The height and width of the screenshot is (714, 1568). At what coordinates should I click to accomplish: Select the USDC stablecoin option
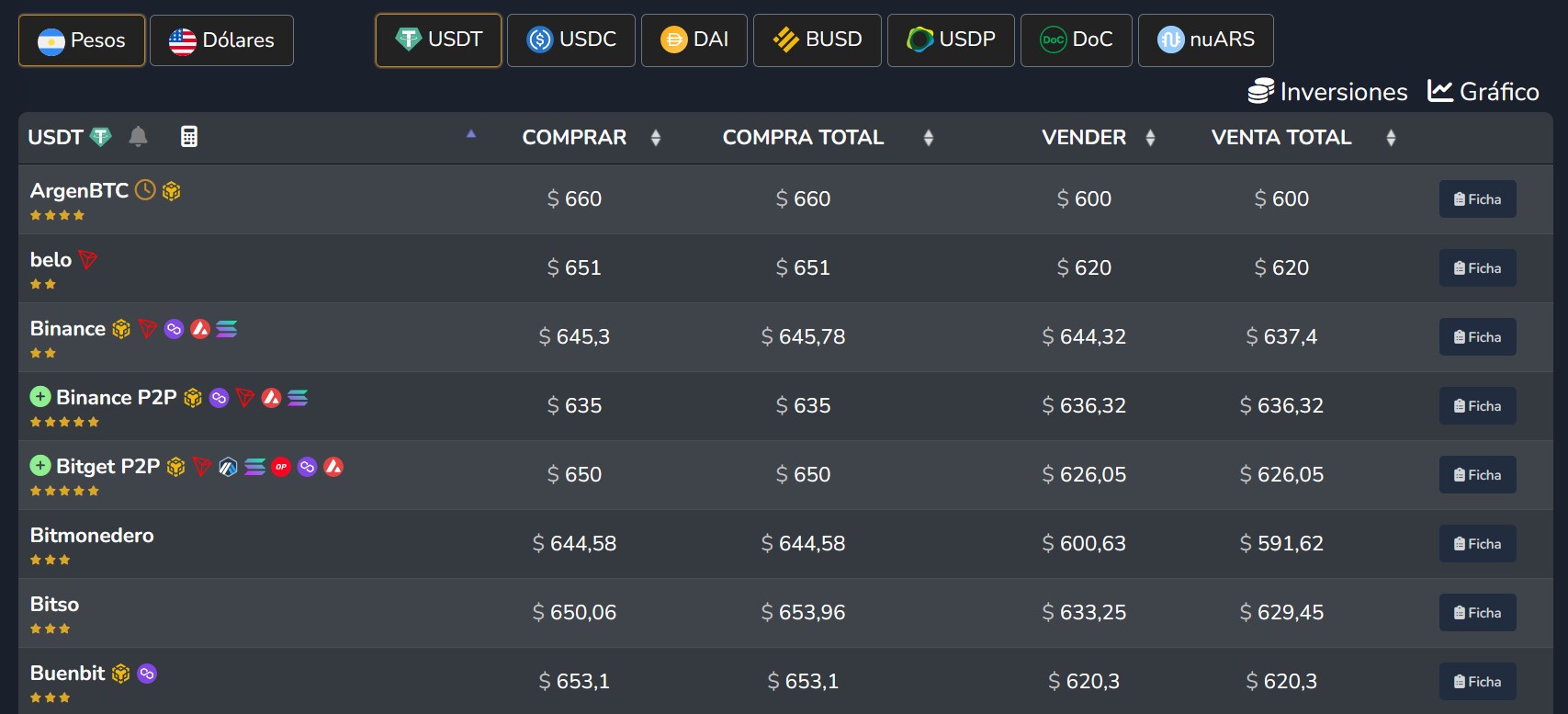570,40
